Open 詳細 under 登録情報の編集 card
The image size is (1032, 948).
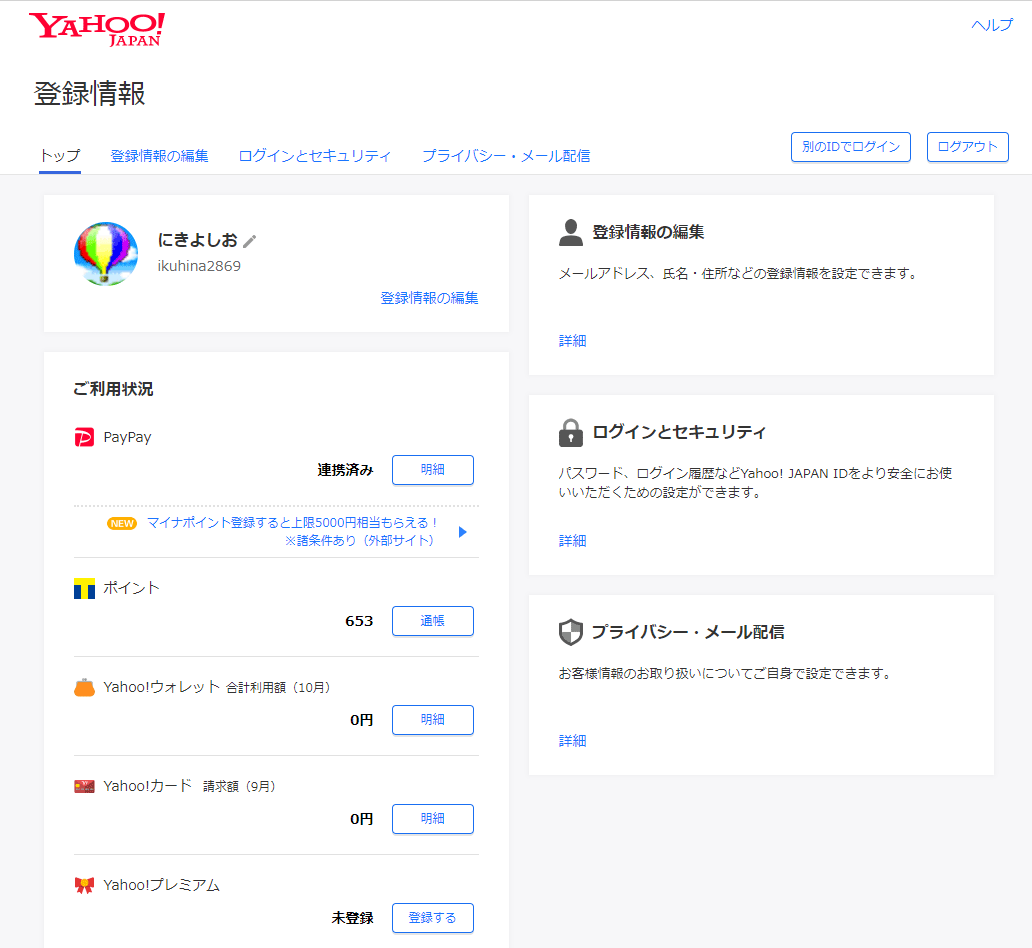click(573, 340)
